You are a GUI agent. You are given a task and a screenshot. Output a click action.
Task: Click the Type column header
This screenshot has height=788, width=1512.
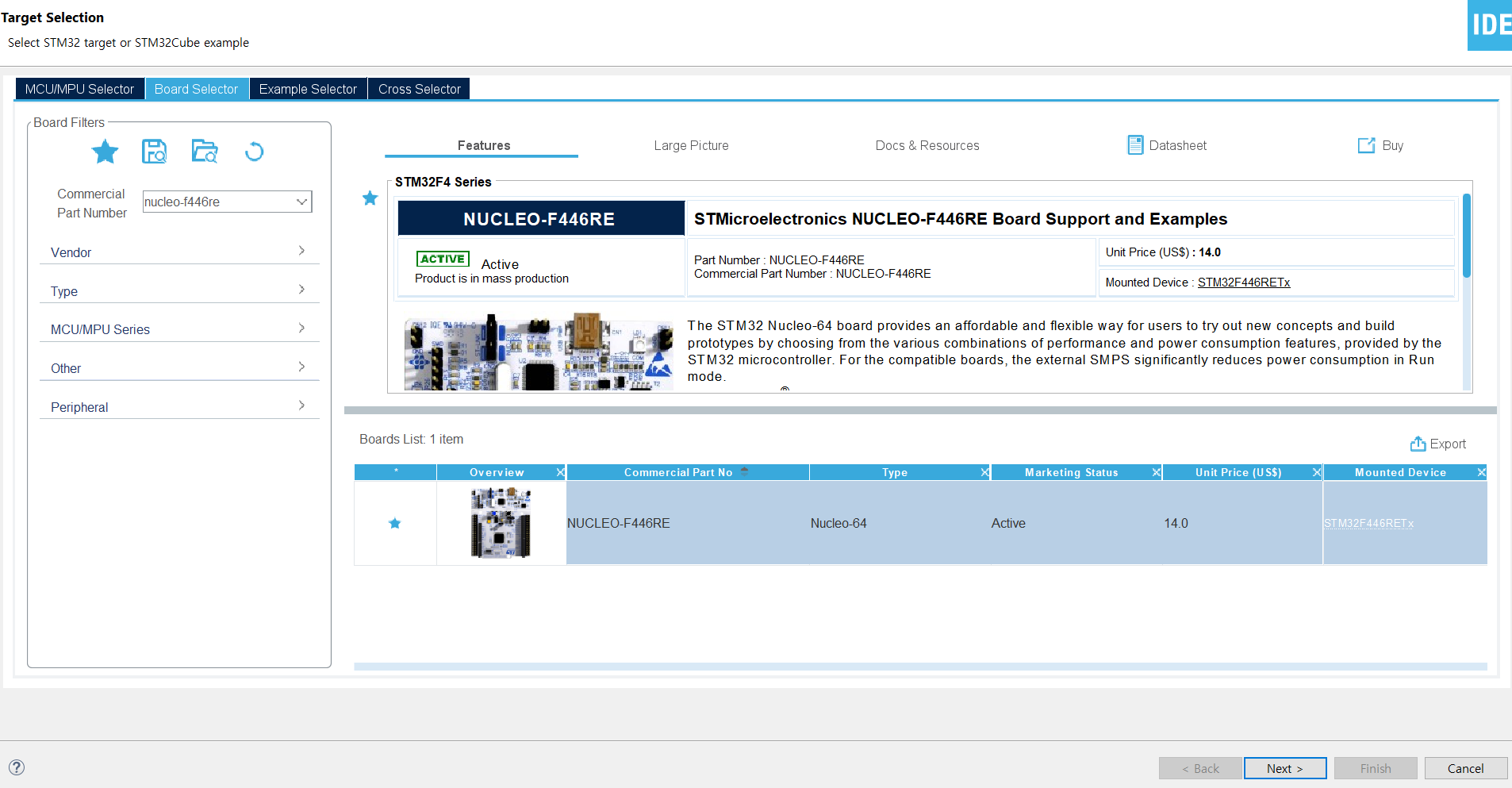coord(895,472)
